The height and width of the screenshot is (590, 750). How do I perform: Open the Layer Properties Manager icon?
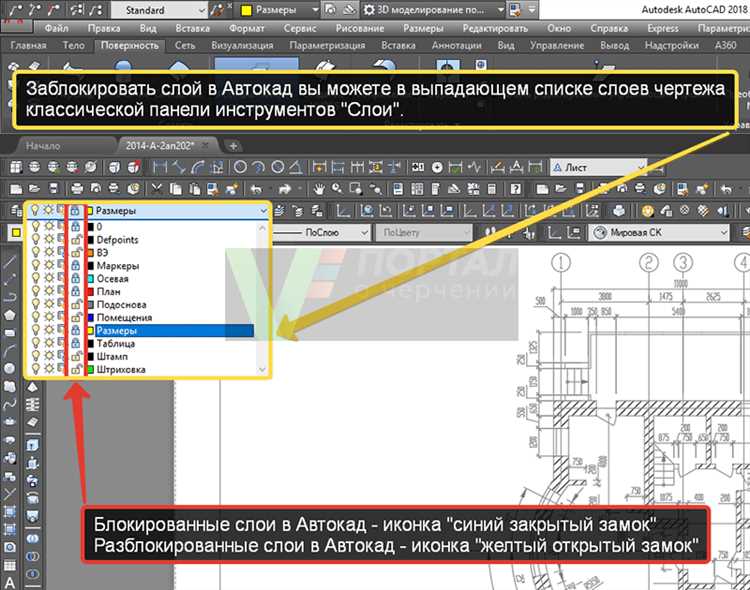(x=16, y=211)
